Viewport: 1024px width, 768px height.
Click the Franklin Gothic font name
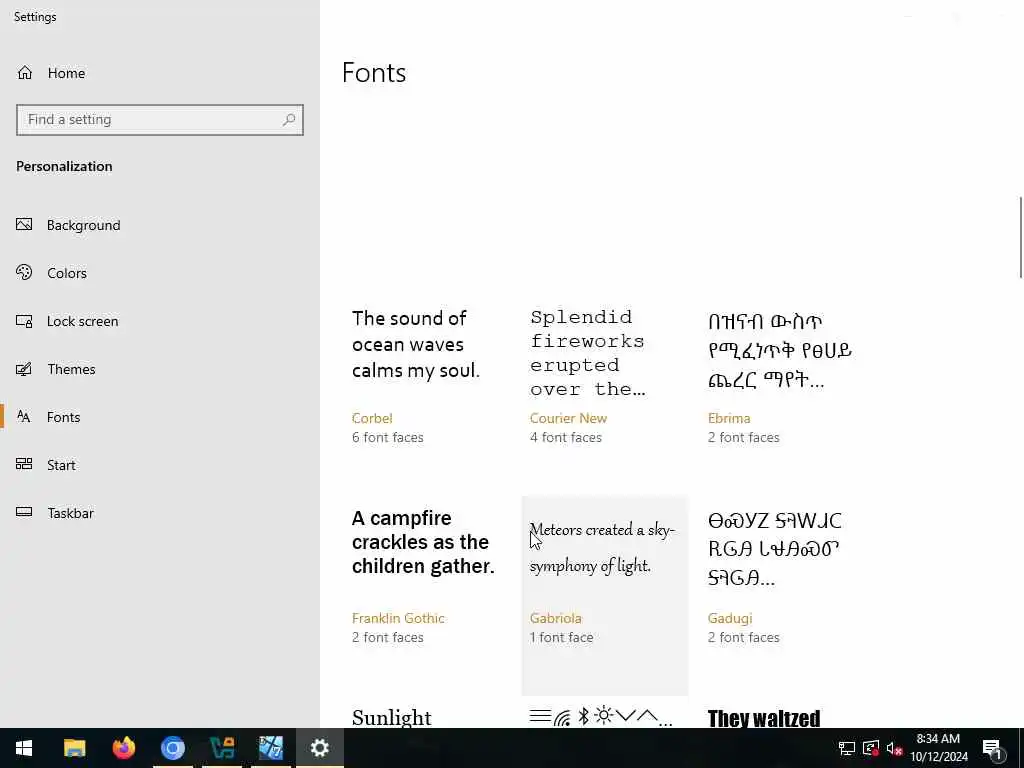(398, 618)
